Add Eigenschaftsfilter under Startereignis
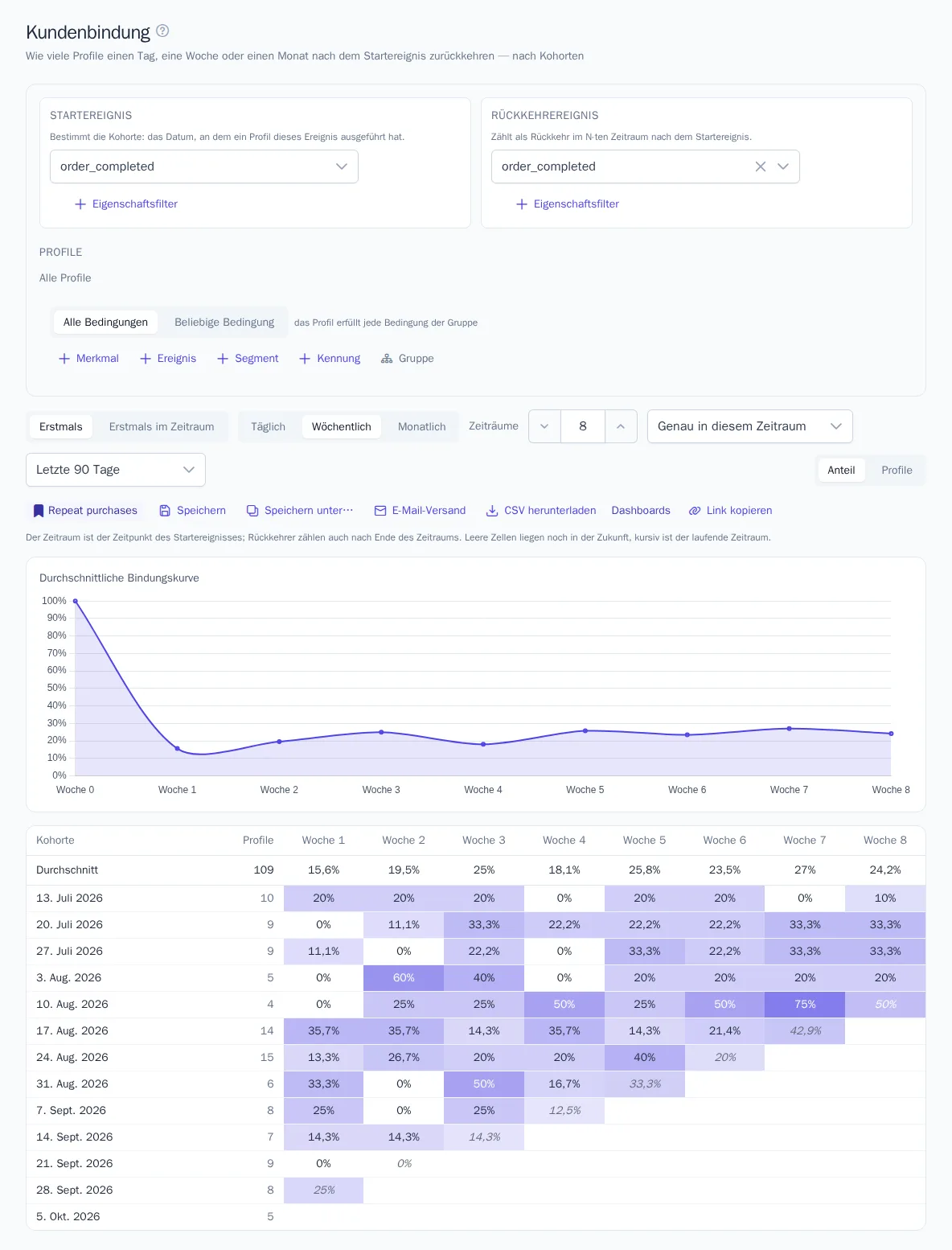Viewport: 952px width, 1250px height. click(x=126, y=204)
